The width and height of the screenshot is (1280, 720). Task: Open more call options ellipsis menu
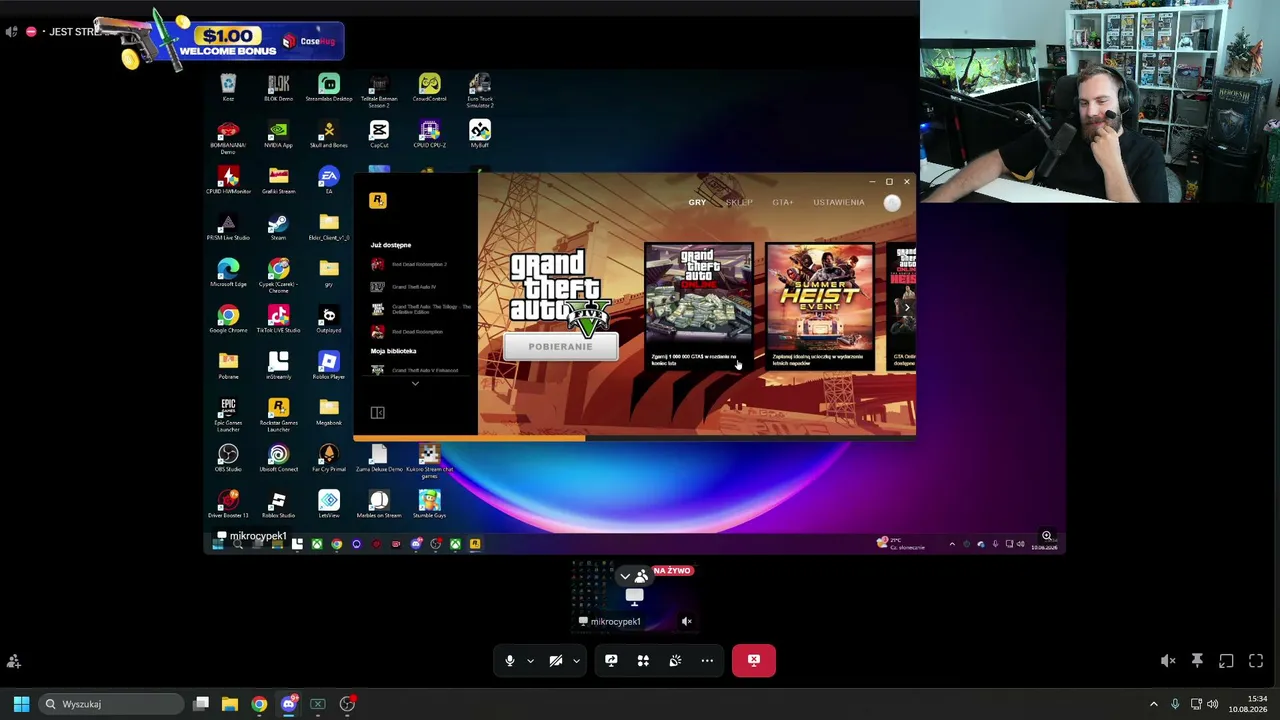pos(707,660)
